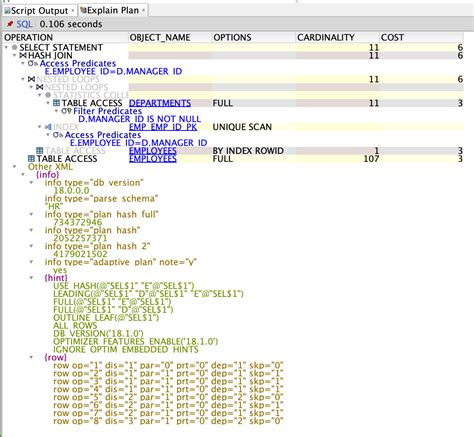Select the ALL_ROWS hint line

click(75, 326)
